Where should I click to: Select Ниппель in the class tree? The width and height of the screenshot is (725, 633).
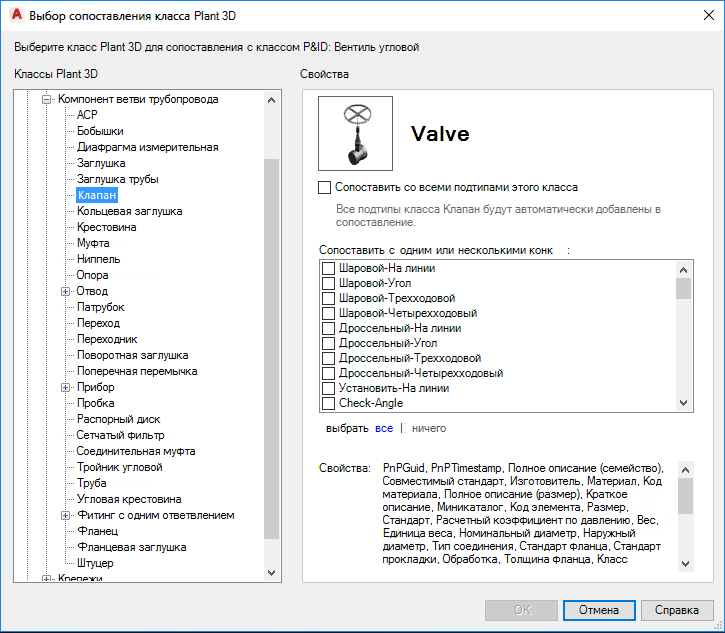pyautogui.click(x=98, y=259)
